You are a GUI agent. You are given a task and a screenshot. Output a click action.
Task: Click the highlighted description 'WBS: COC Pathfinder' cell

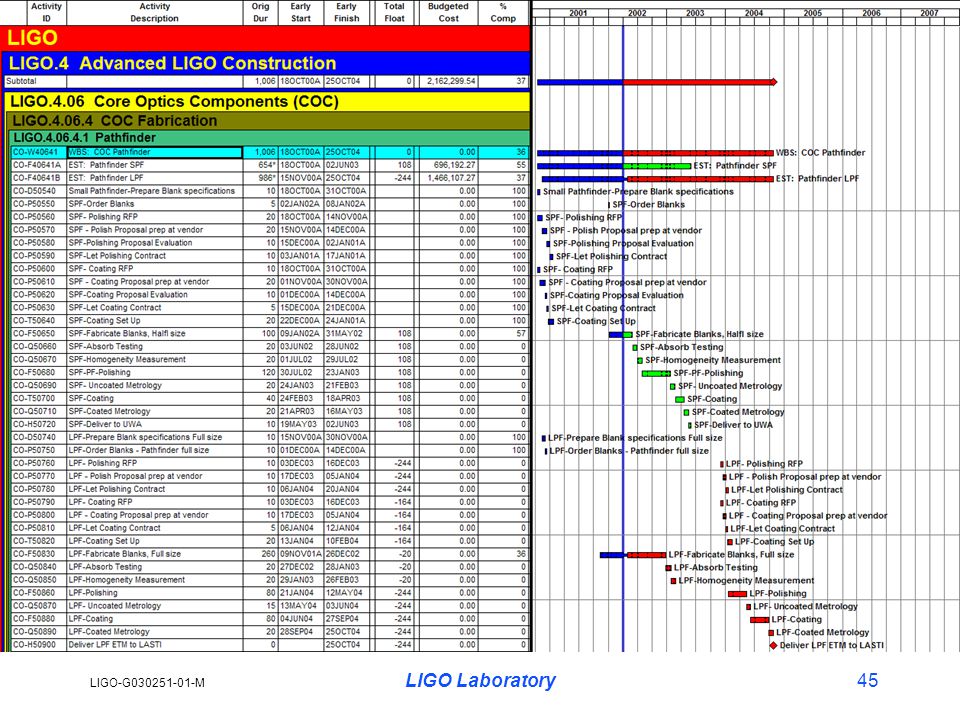tap(154, 152)
